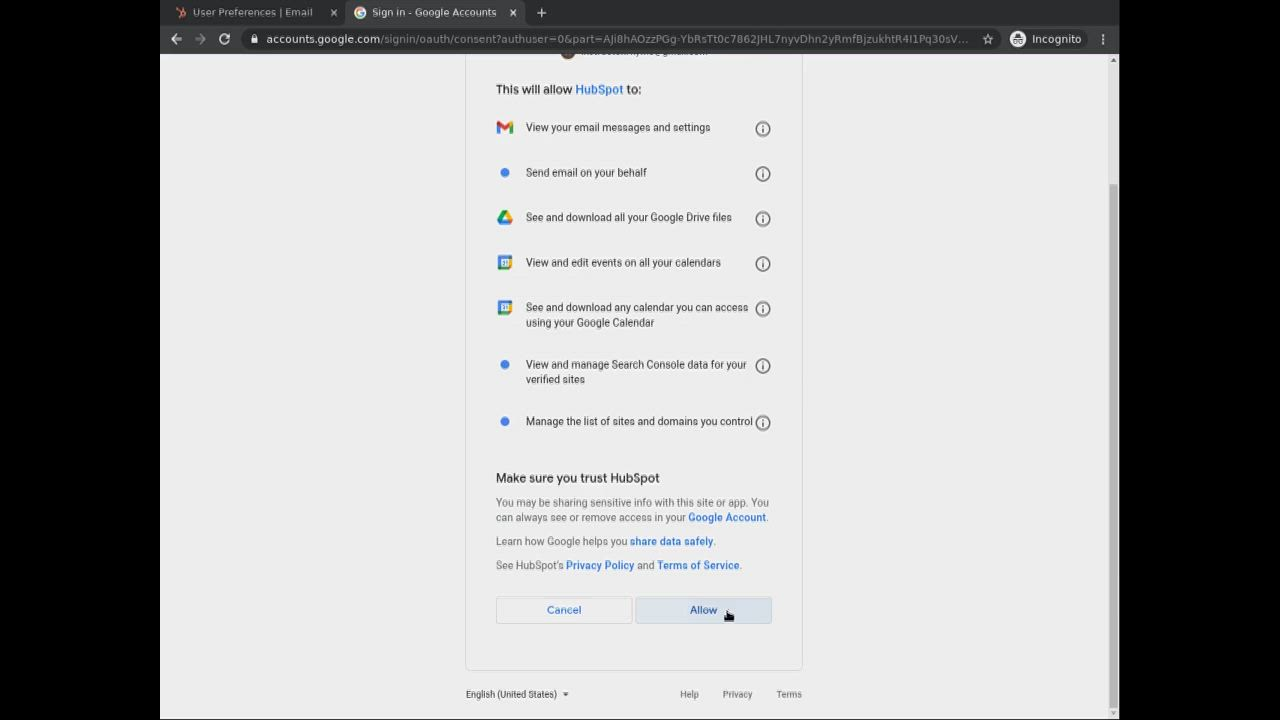Open a new browser tab
The height and width of the screenshot is (720, 1280).
click(x=541, y=12)
